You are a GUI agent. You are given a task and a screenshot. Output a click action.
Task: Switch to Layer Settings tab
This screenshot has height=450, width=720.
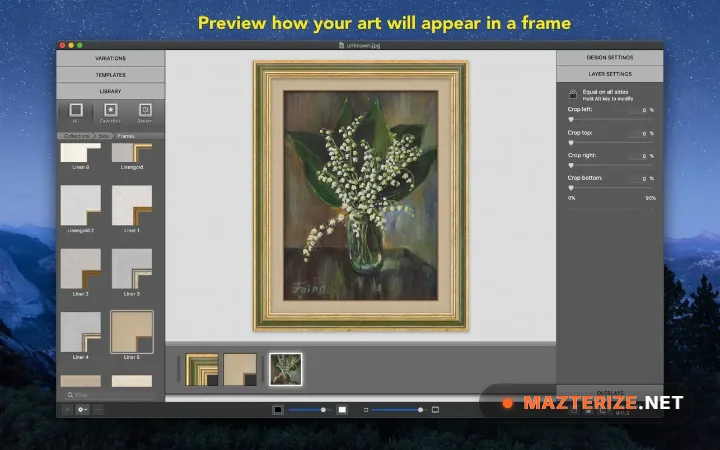(x=610, y=74)
